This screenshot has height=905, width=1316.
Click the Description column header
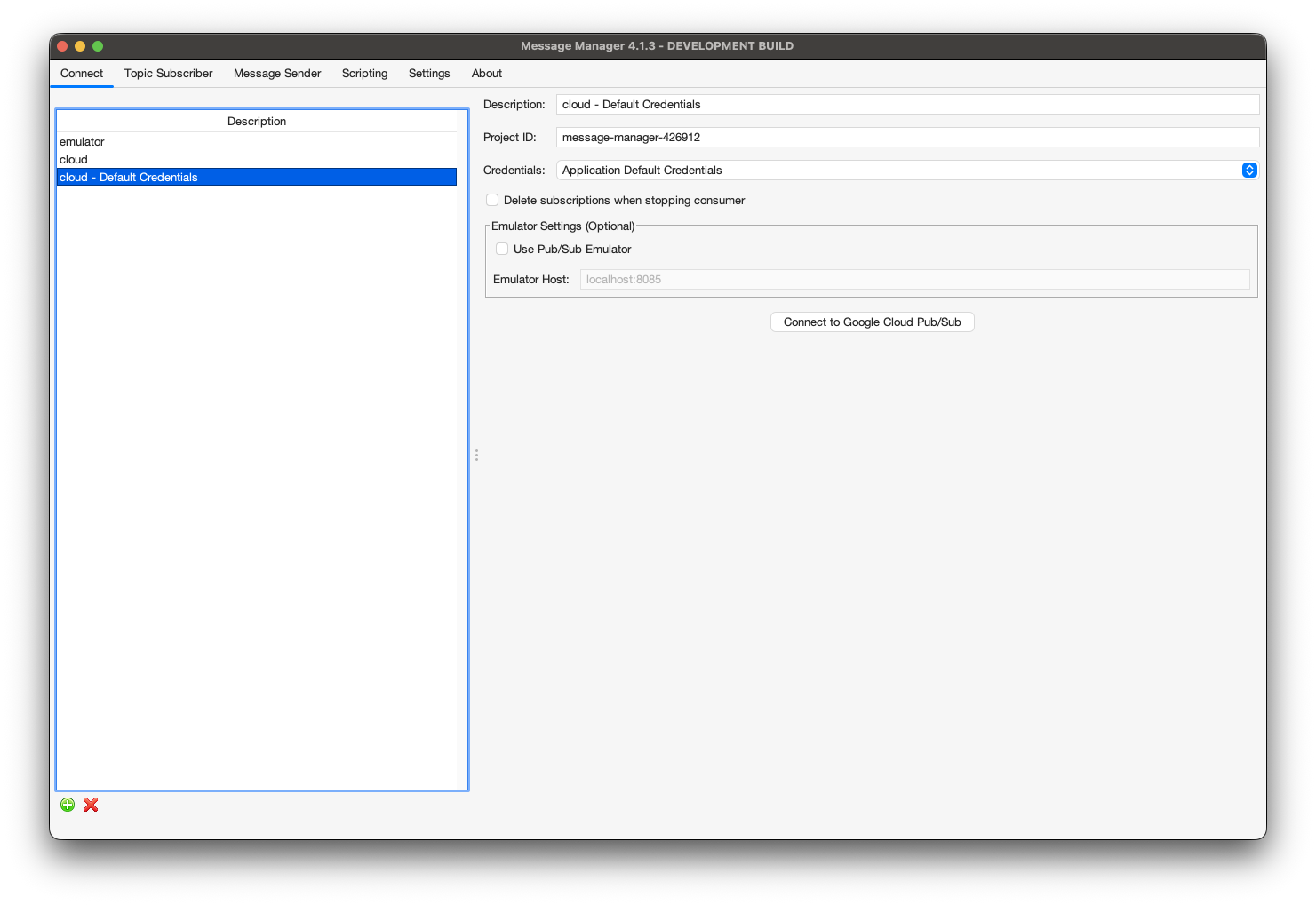pyautogui.click(x=257, y=121)
